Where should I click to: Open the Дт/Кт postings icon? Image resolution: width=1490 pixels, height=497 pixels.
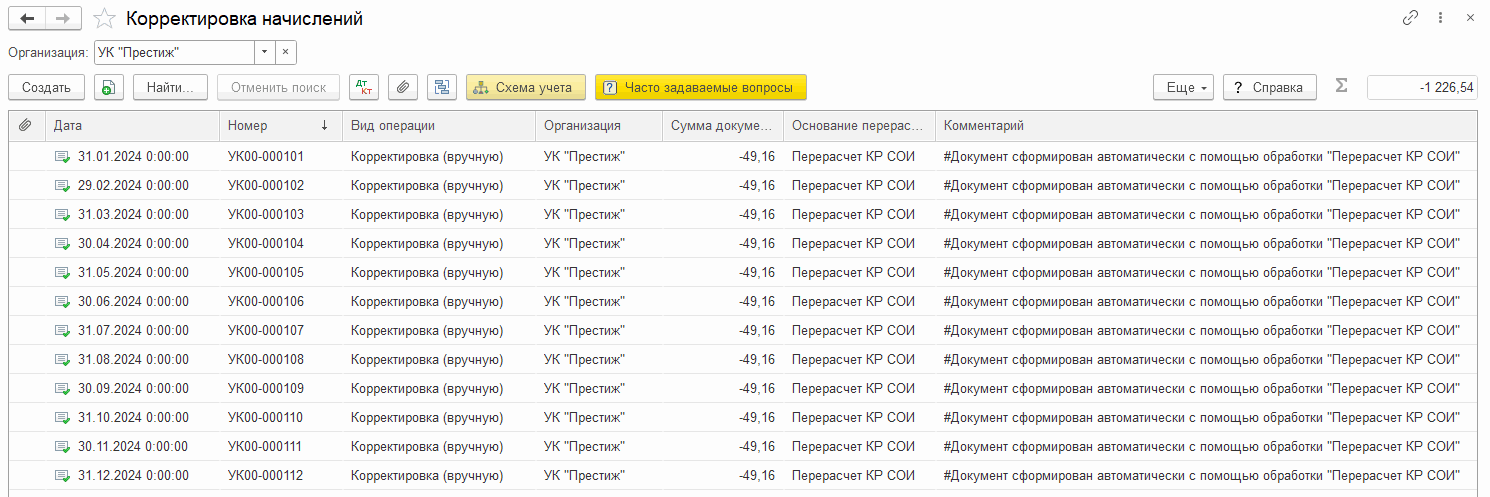click(364, 87)
